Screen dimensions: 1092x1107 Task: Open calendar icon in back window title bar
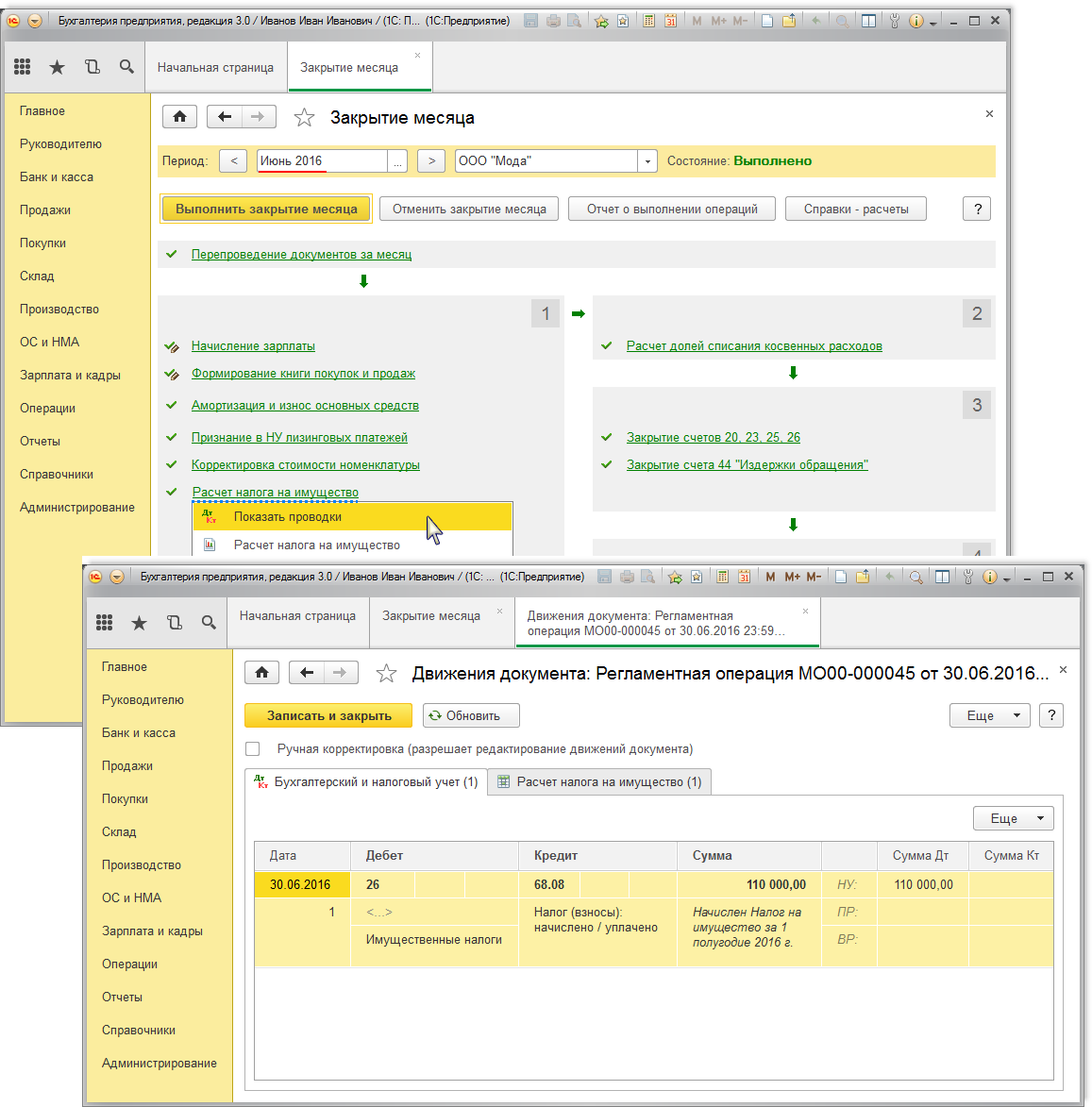pos(671,21)
